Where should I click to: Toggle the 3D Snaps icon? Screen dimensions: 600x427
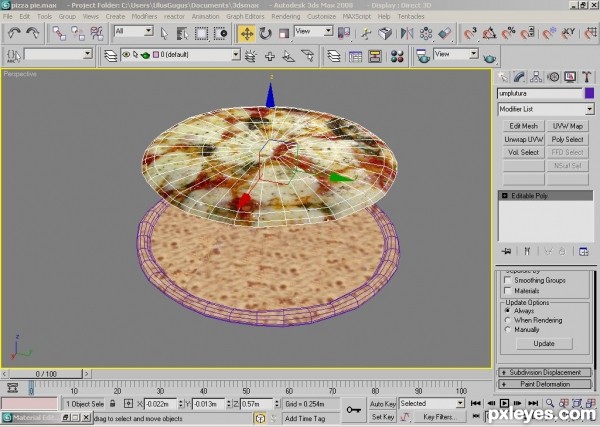click(x=470, y=34)
